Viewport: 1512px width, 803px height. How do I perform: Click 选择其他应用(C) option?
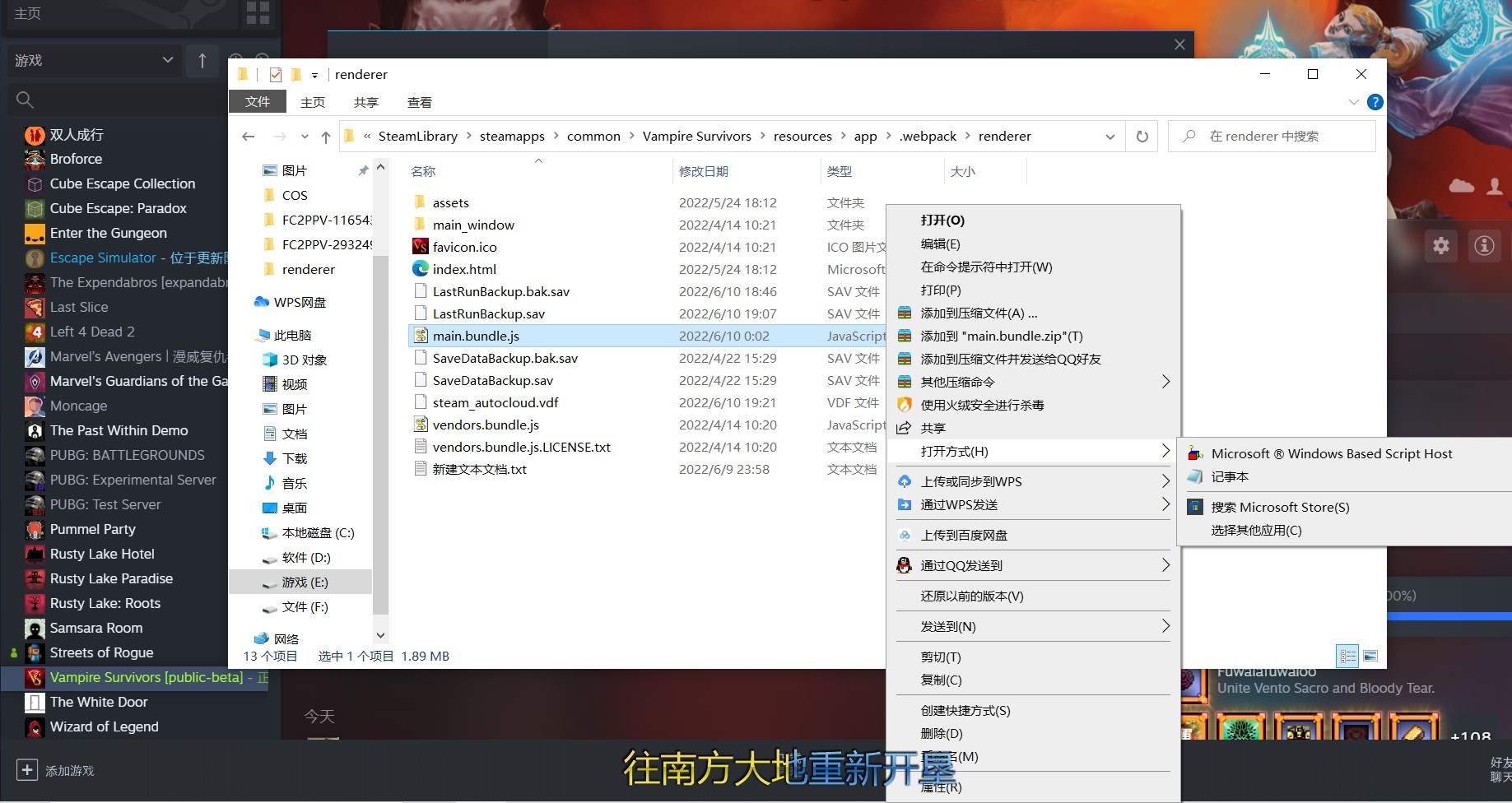point(1256,530)
